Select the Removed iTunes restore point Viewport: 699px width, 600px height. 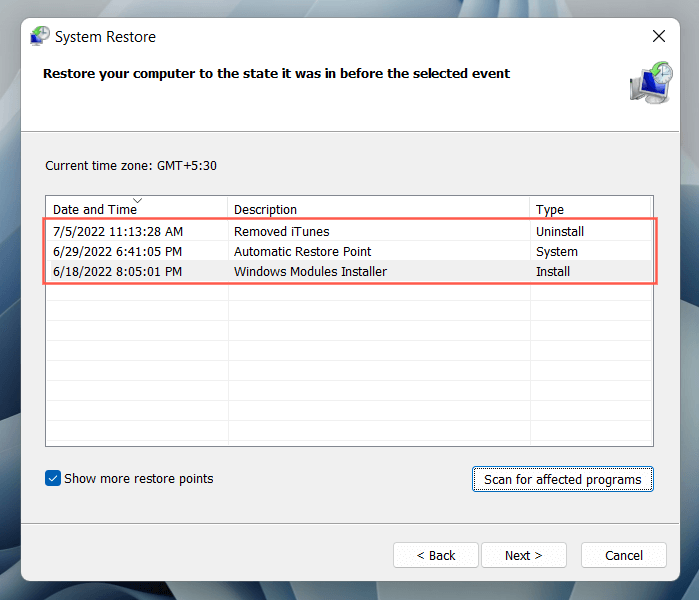pos(281,231)
